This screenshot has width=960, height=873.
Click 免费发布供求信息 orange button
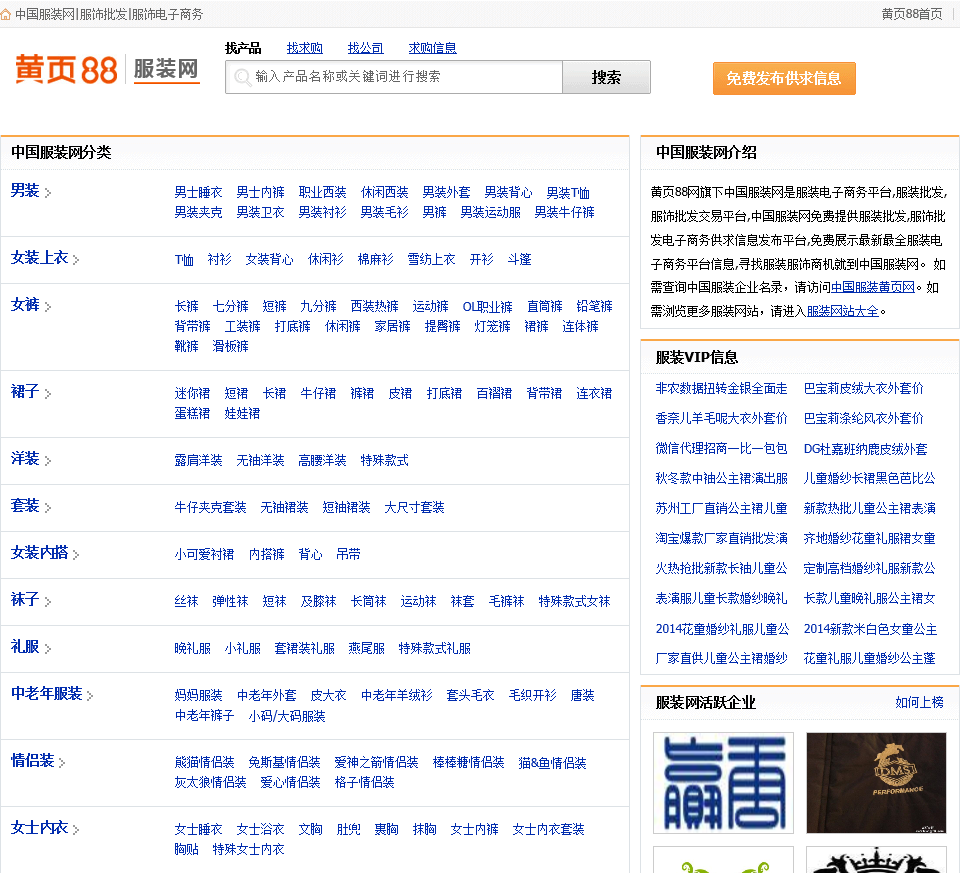click(x=784, y=78)
